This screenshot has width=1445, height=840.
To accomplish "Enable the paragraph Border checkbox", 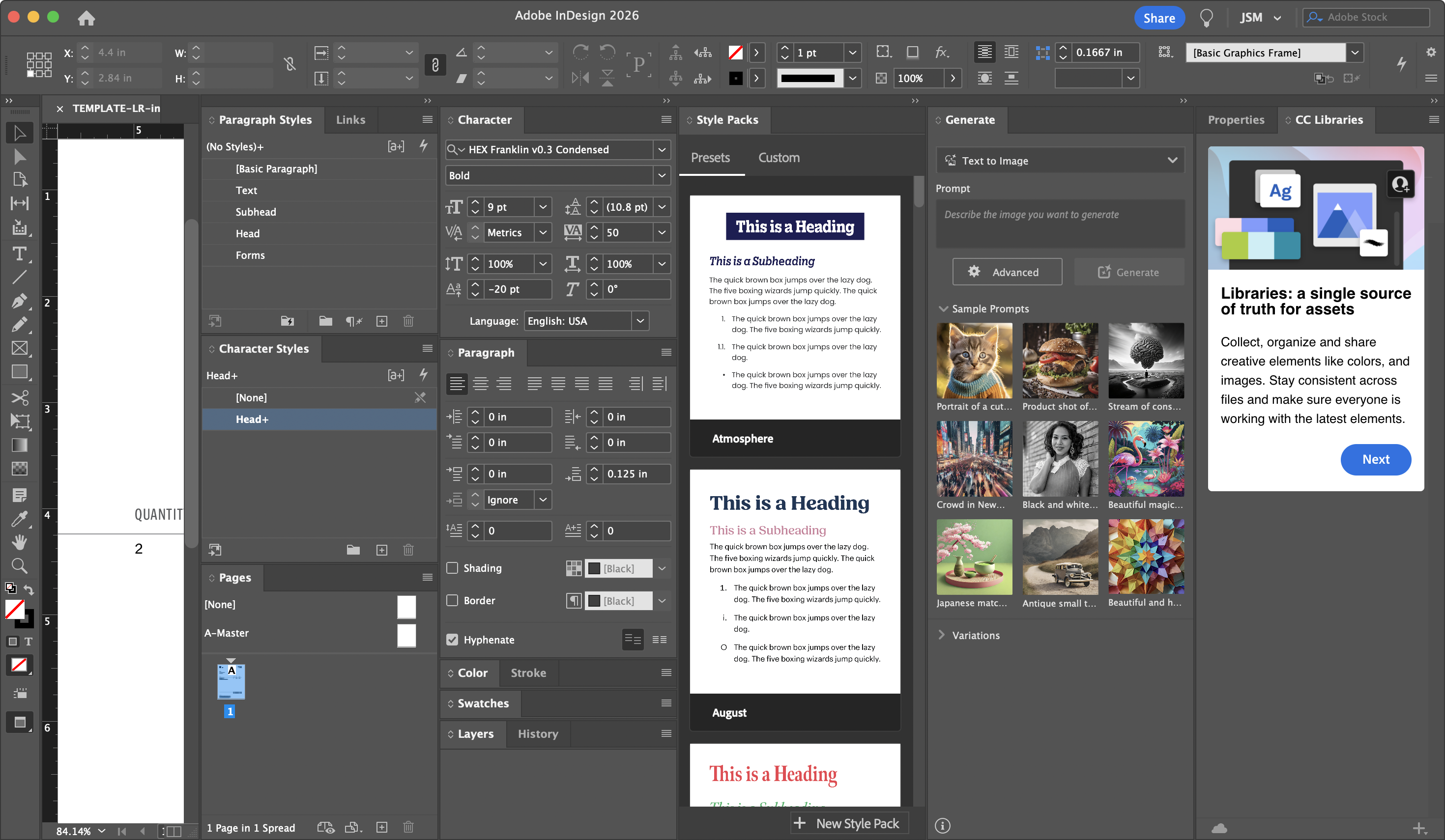I will click(452, 600).
